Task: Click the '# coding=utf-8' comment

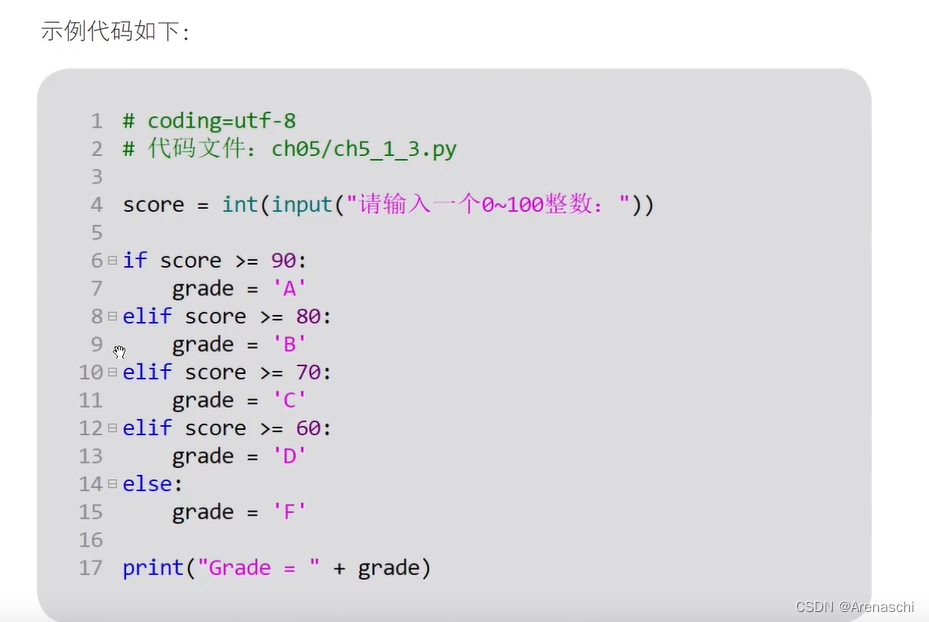Action: coord(209,121)
